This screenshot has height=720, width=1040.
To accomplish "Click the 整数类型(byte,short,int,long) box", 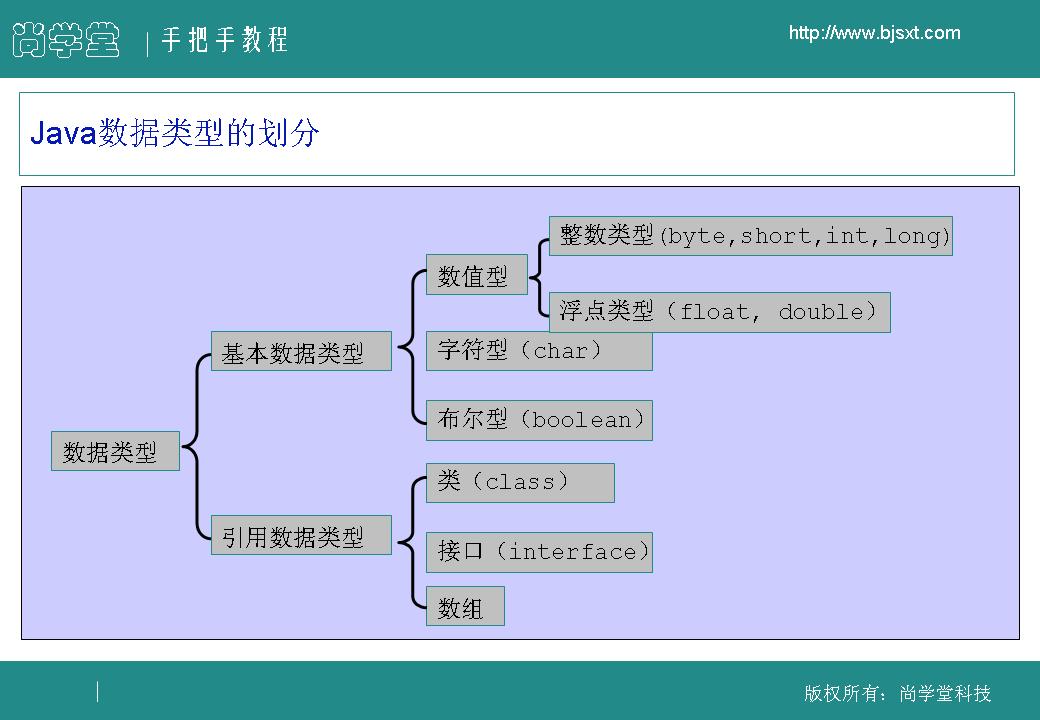I will tap(751, 235).
